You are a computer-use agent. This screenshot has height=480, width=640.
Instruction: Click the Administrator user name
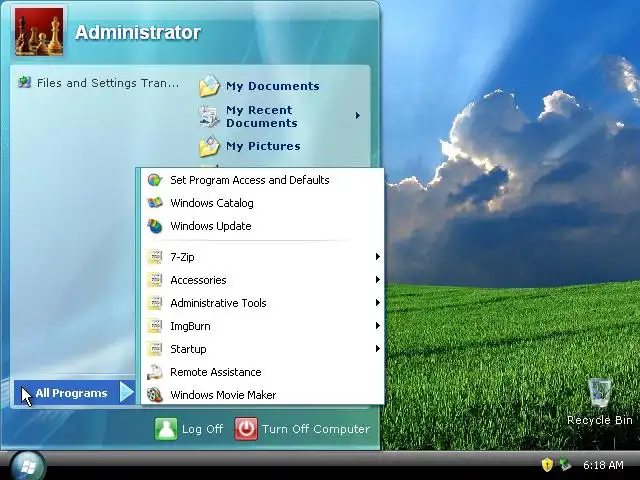[x=138, y=33]
